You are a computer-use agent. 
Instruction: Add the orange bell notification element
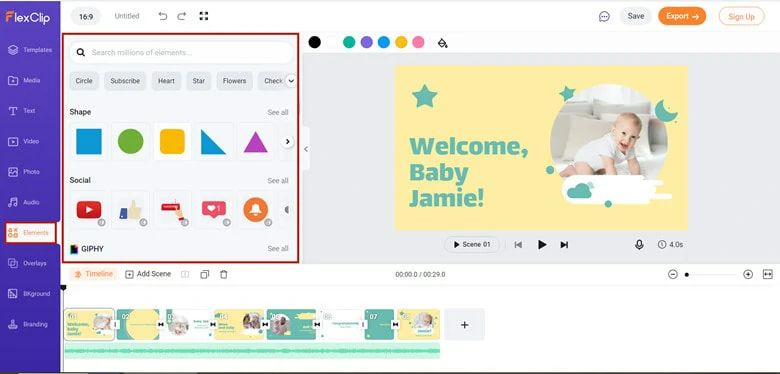pos(256,209)
